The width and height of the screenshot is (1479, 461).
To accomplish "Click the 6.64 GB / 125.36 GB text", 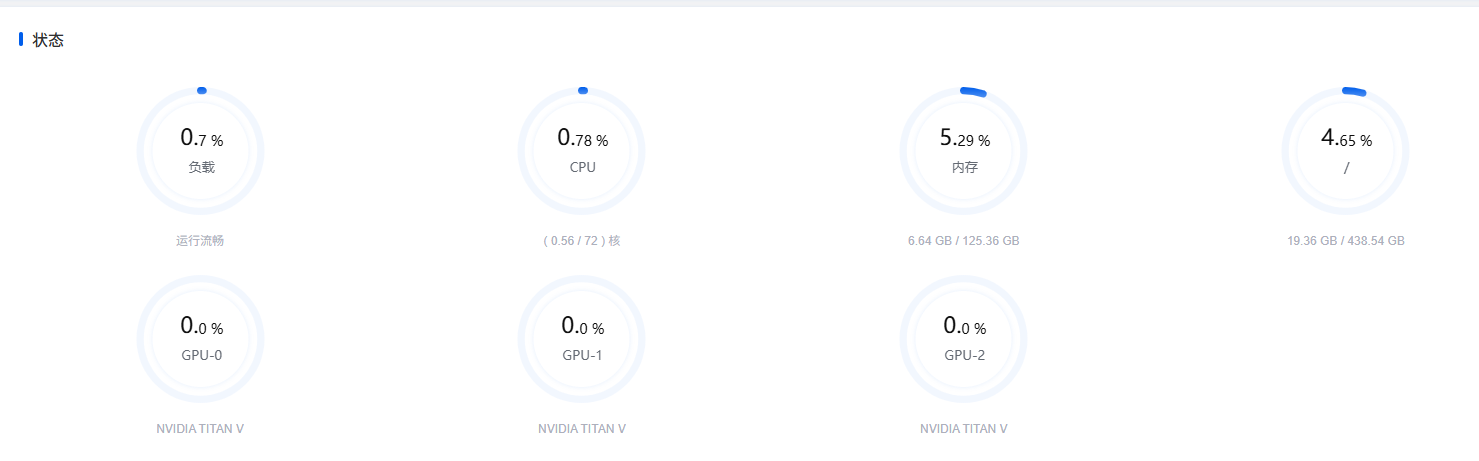I will click(963, 241).
